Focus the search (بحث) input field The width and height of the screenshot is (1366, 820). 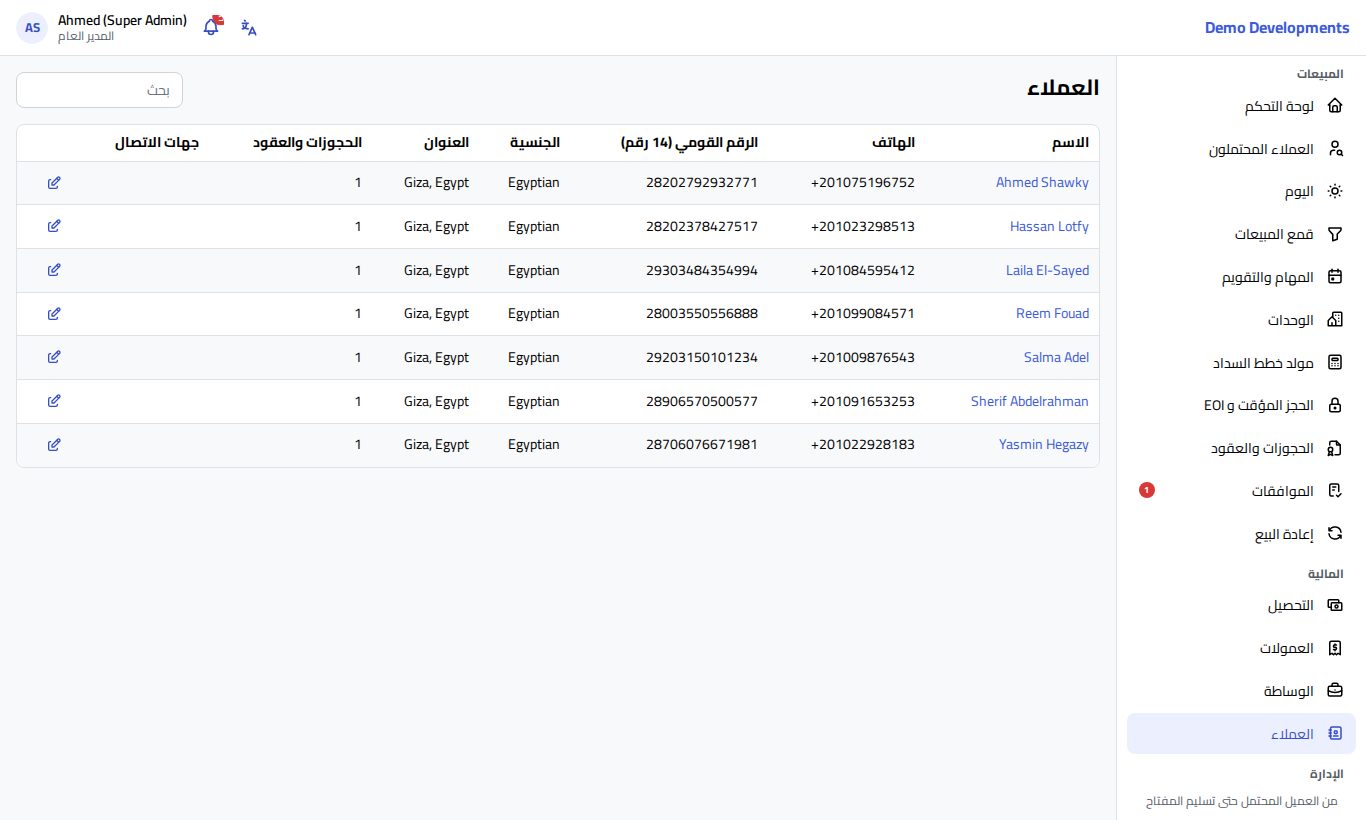coord(100,90)
